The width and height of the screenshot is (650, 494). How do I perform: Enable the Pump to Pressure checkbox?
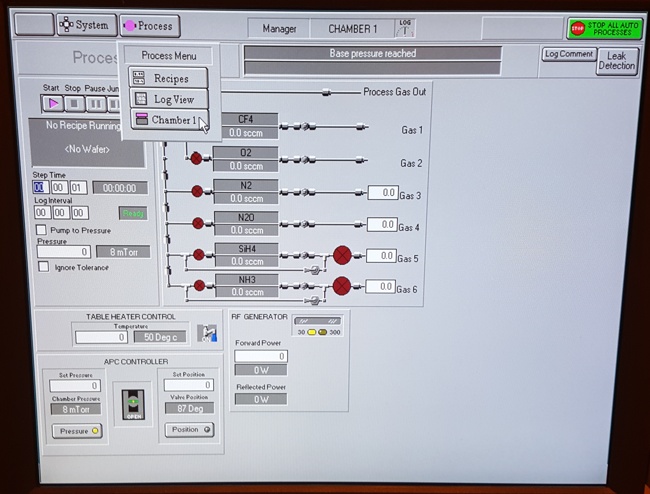tap(41, 230)
